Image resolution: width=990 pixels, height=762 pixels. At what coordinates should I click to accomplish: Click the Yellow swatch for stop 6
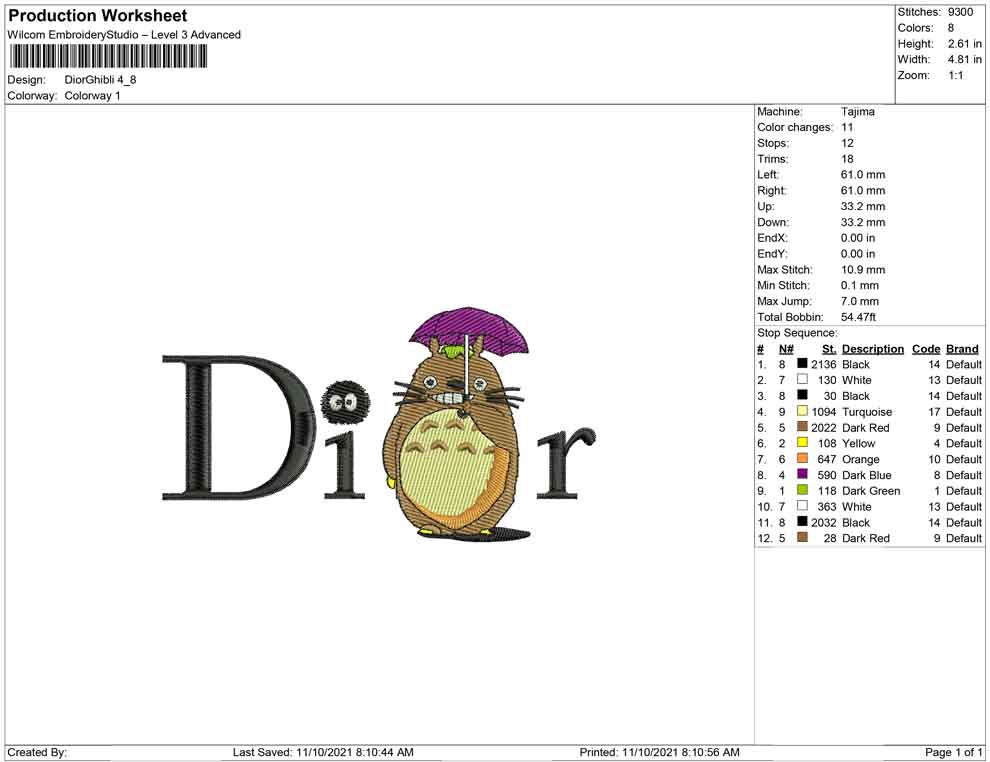pos(802,443)
